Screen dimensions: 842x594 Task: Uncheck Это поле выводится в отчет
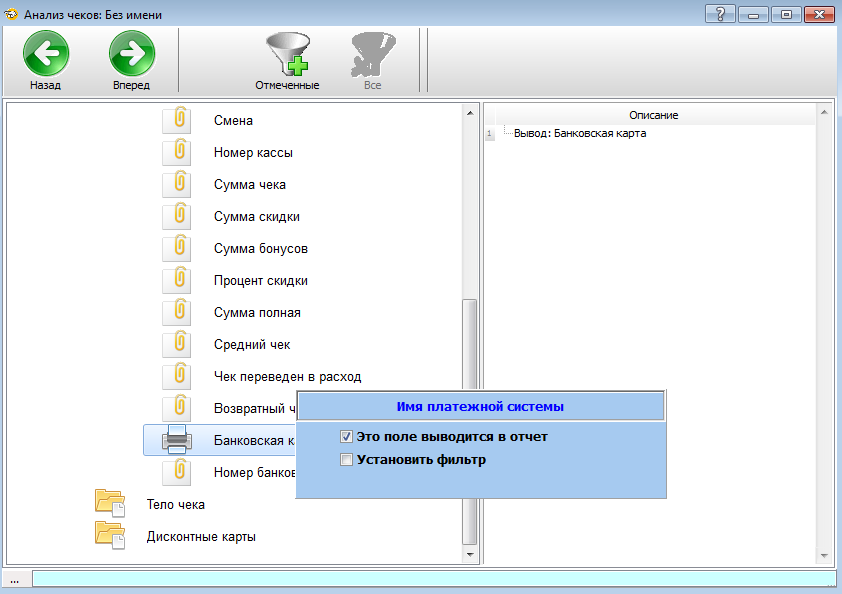(346, 437)
